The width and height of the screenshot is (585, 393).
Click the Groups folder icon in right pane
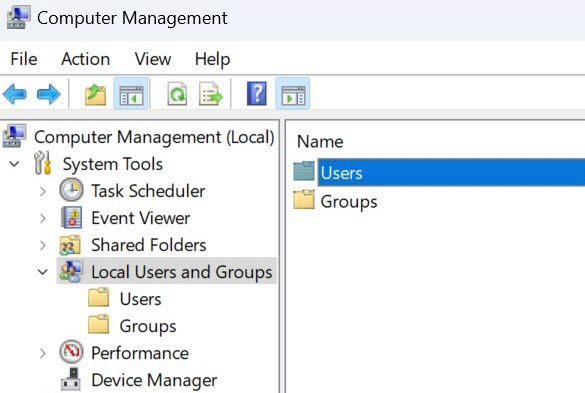click(x=304, y=199)
